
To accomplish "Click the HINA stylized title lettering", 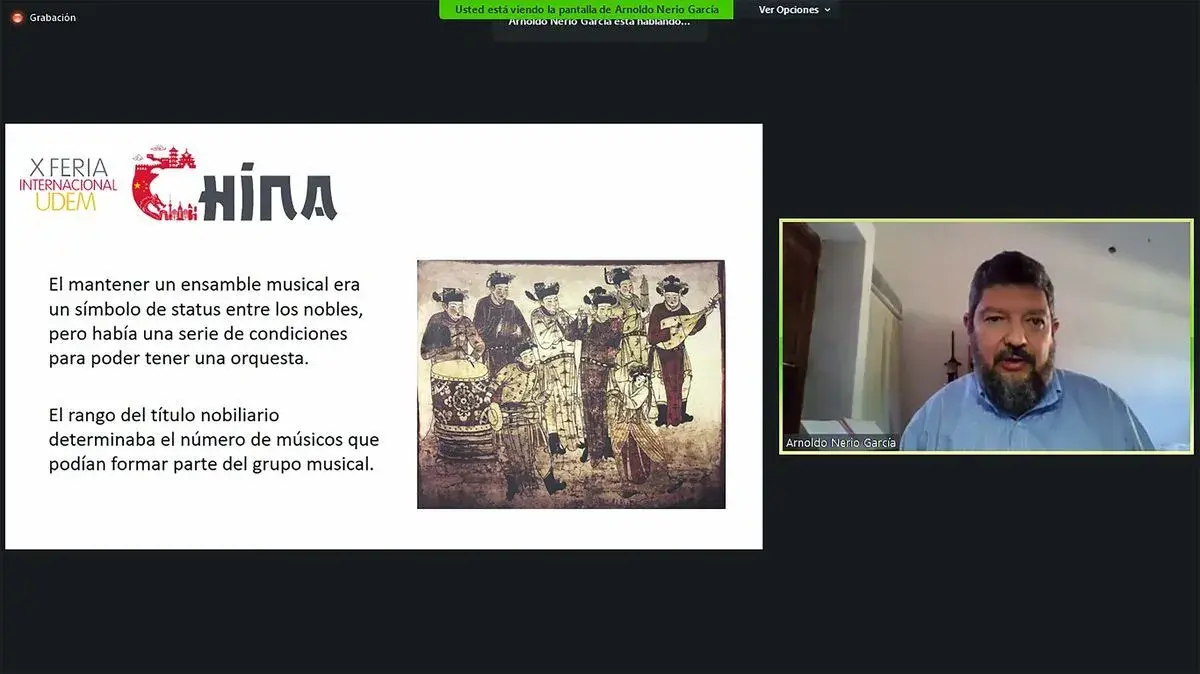I will click(x=268, y=197).
